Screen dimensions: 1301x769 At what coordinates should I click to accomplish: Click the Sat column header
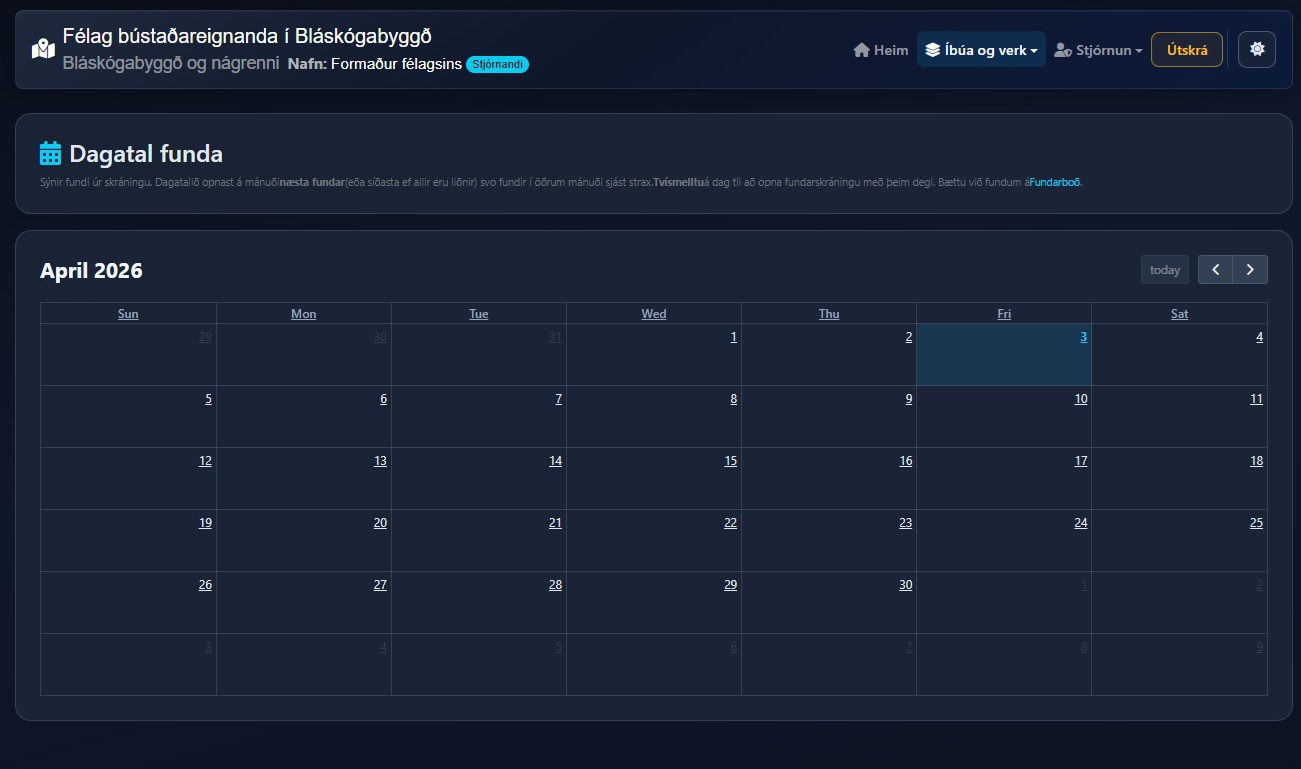point(1179,314)
